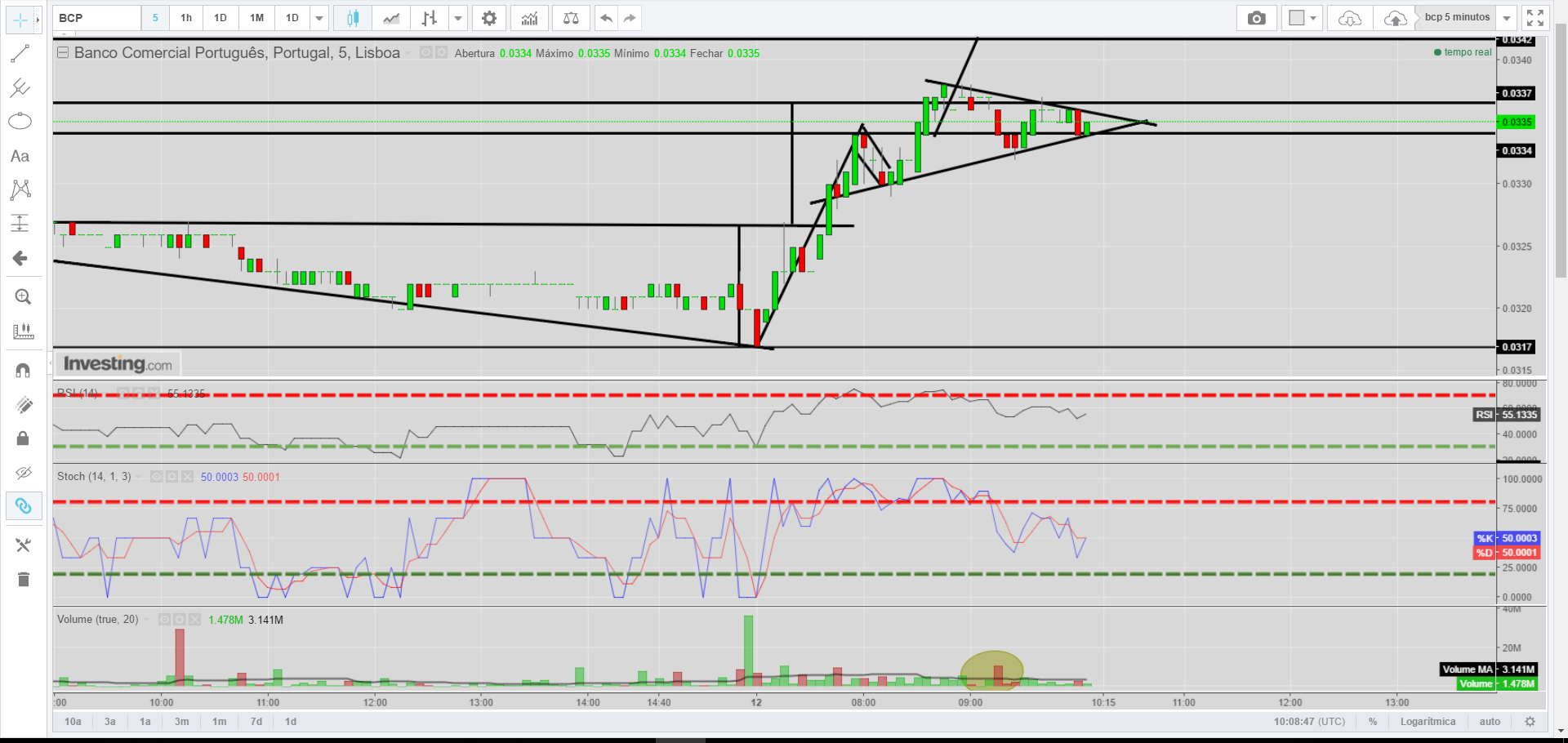Open Stoch indicator settings gear
The image size is (1568, 743).
tap(172, 477)
